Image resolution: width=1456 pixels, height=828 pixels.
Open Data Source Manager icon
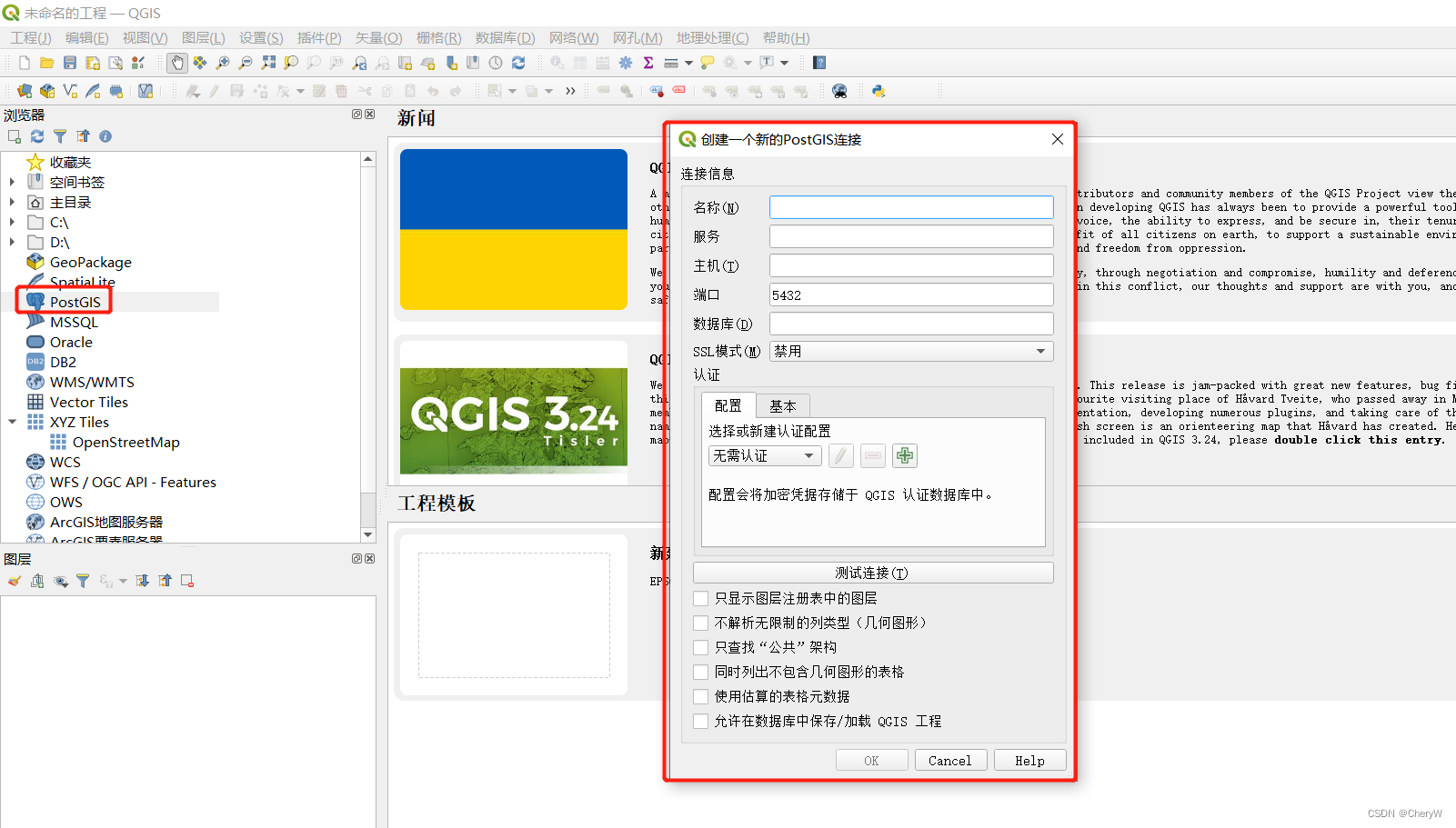tap(25, 91)
